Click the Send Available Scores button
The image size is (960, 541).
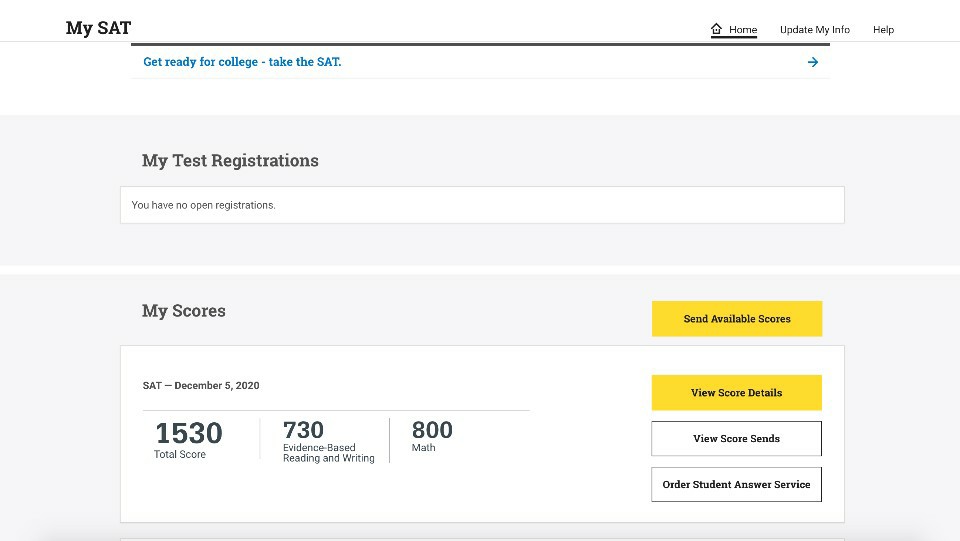[x=737, y=318]
